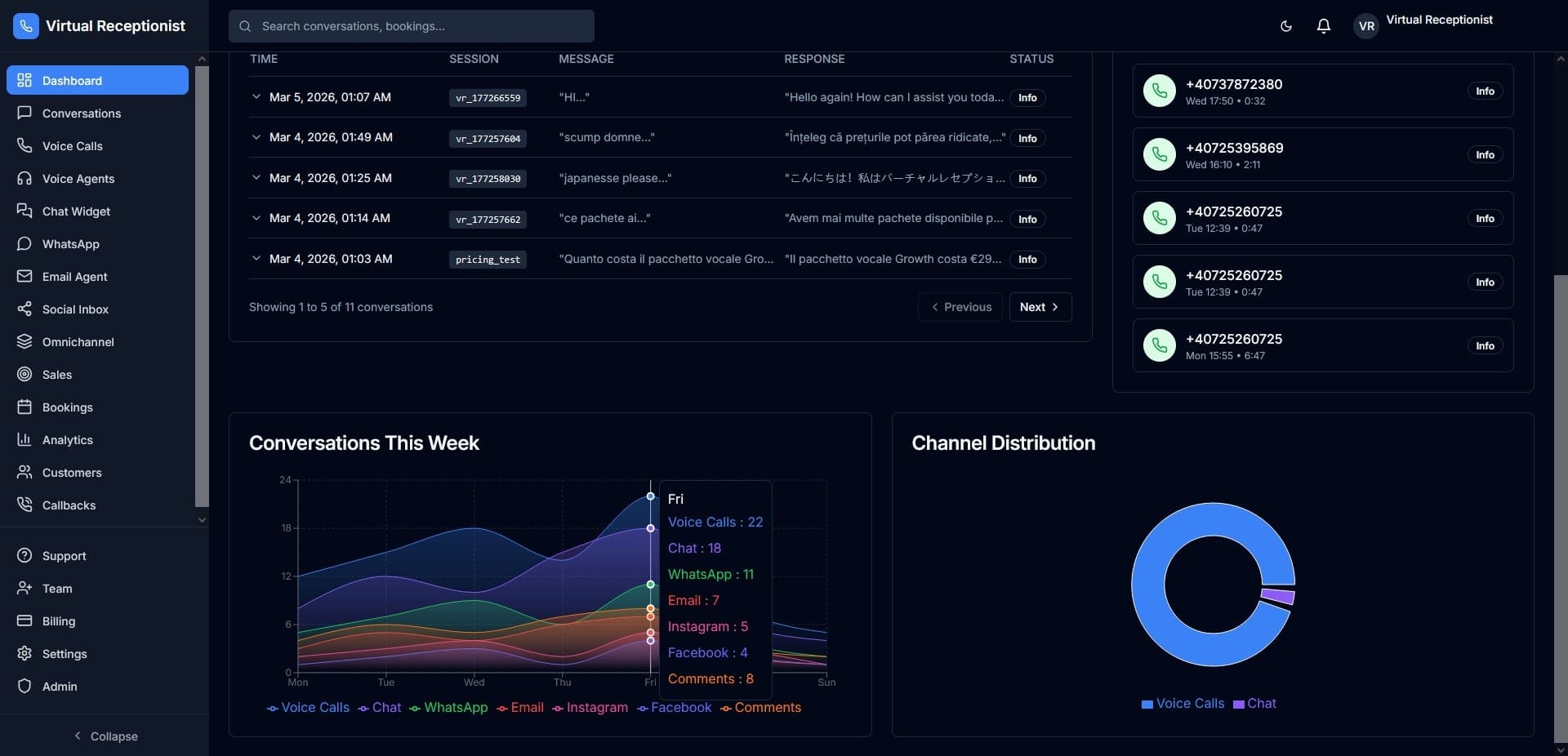This screenshot has width=1568, height=756.
Task: Open the Bookings section
Action: (66, 407)
